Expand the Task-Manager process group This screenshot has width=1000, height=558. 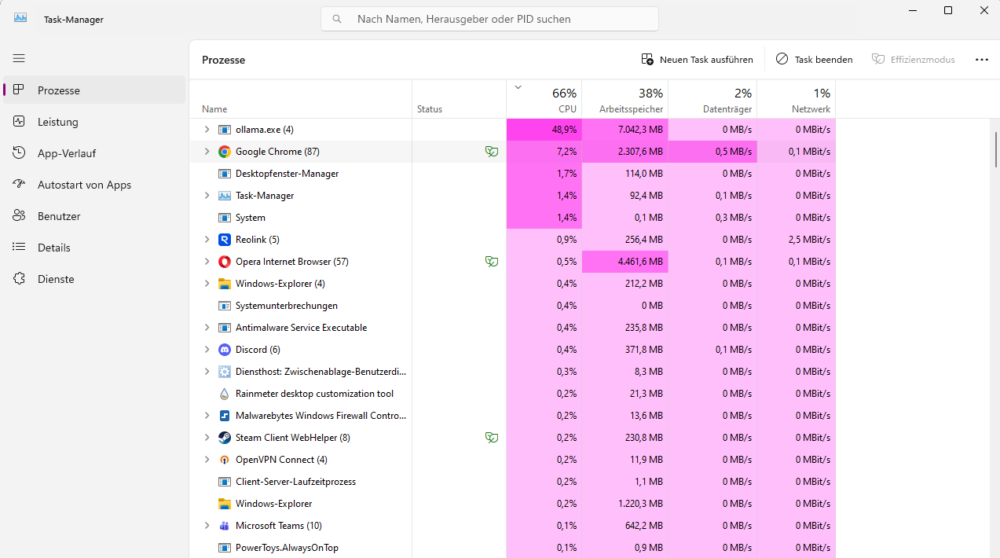(x=207, y=196)
